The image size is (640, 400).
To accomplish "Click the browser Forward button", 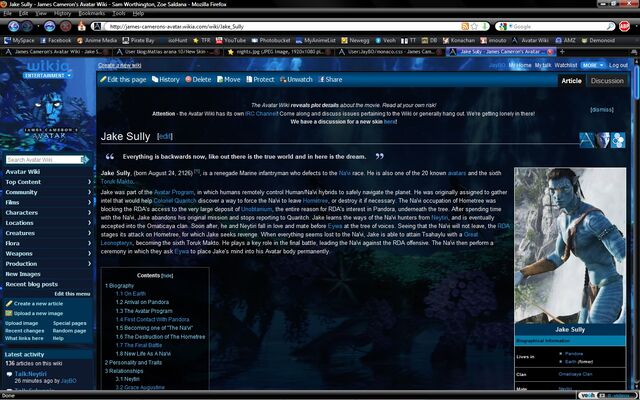I will coord(27,27).
